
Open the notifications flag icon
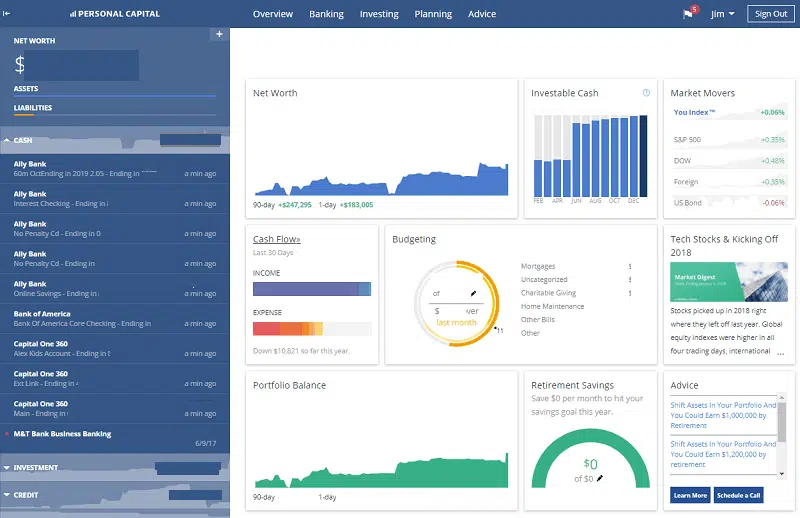688,14
